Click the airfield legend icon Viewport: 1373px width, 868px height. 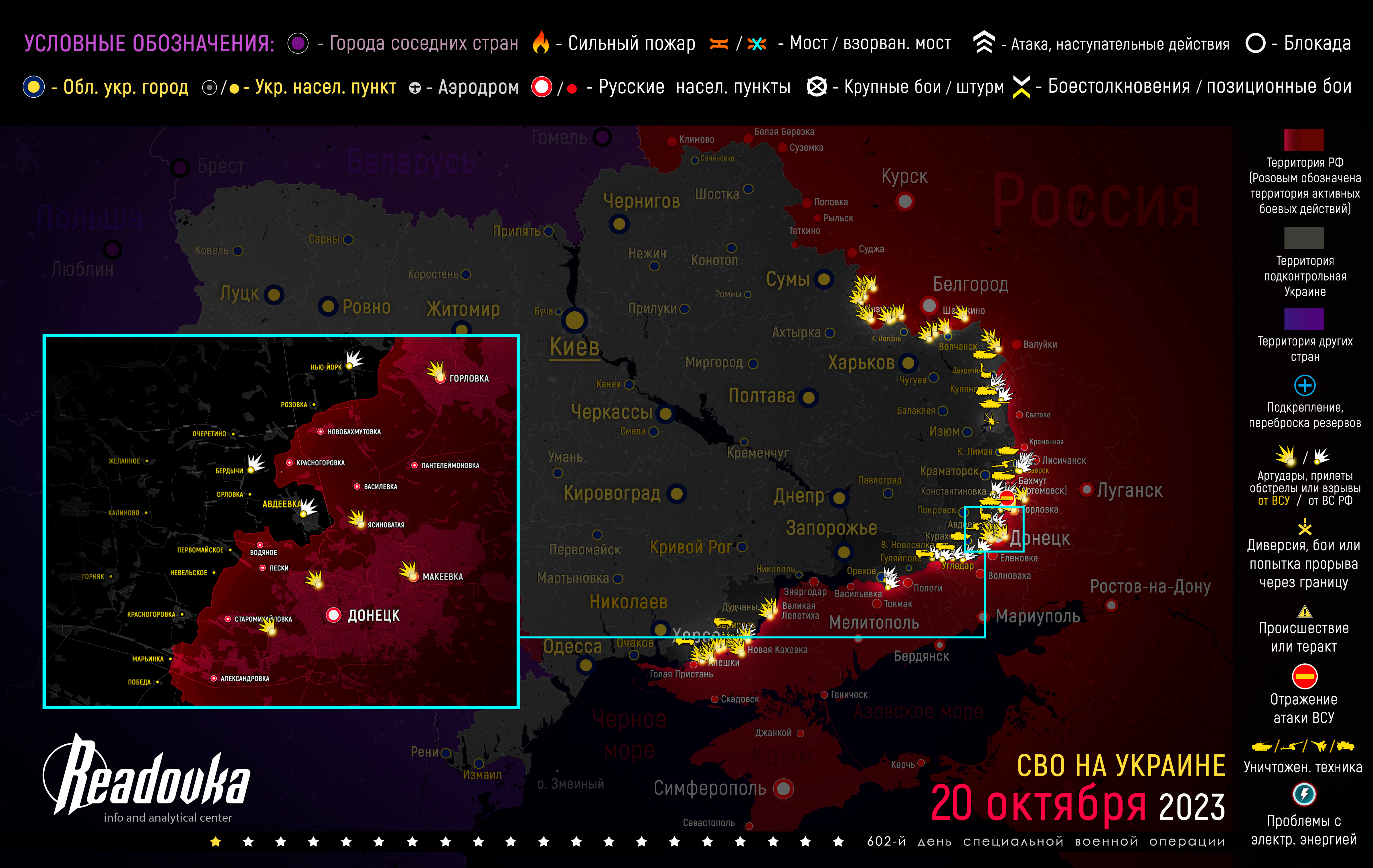[415, 88]
